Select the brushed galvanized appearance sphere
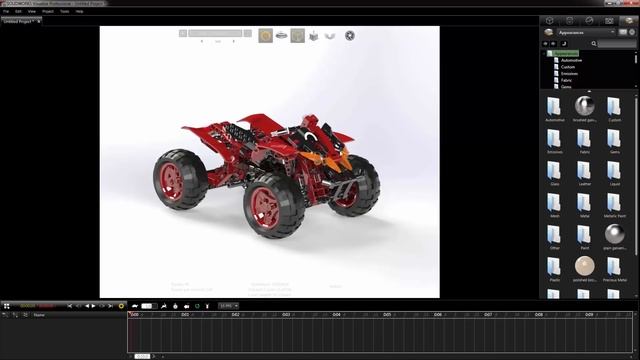The width and height of the screenshot is (640, 360). coord(584,106)
